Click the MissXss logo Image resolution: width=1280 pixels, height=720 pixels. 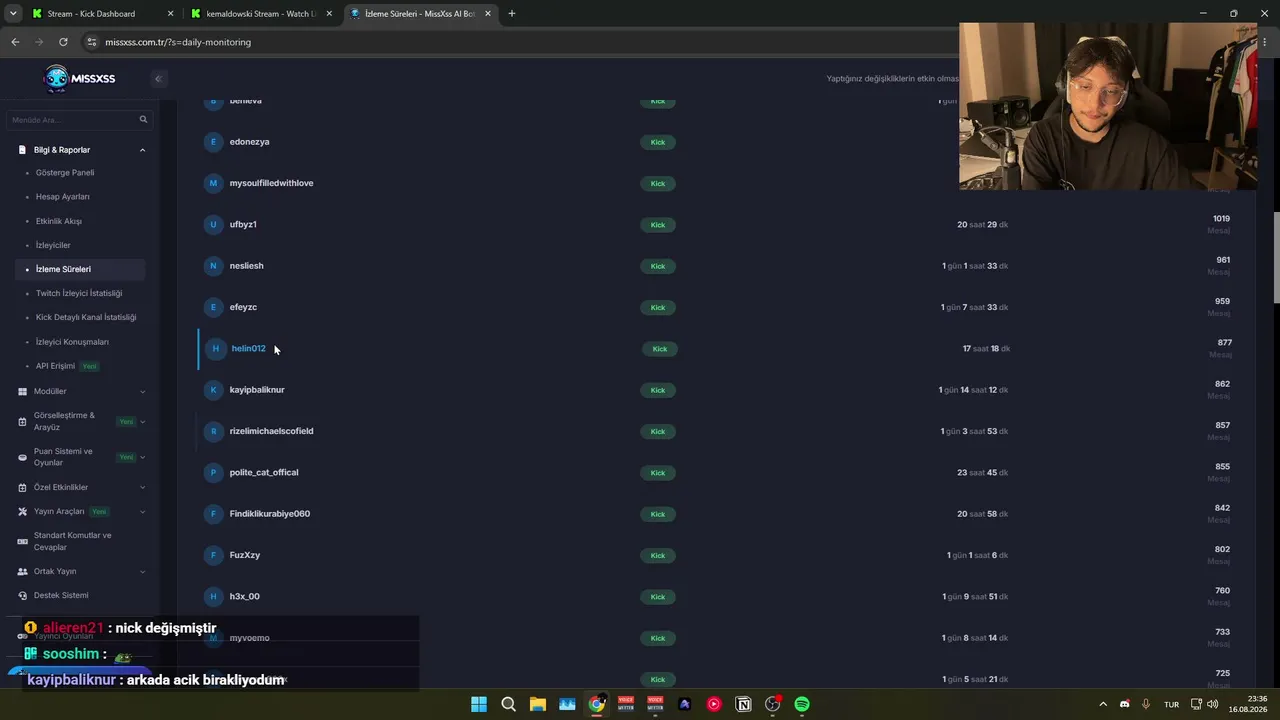[x=80, y=78]
